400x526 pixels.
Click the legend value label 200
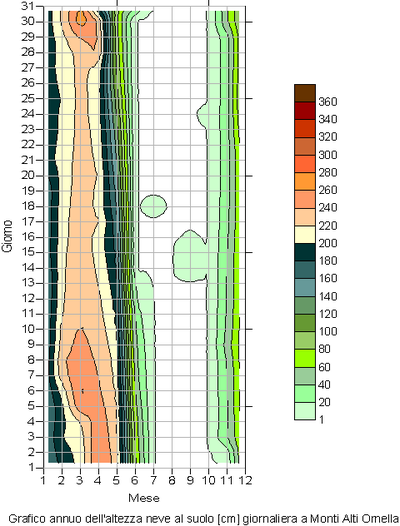pyautogui.click(x=328, y=243)
